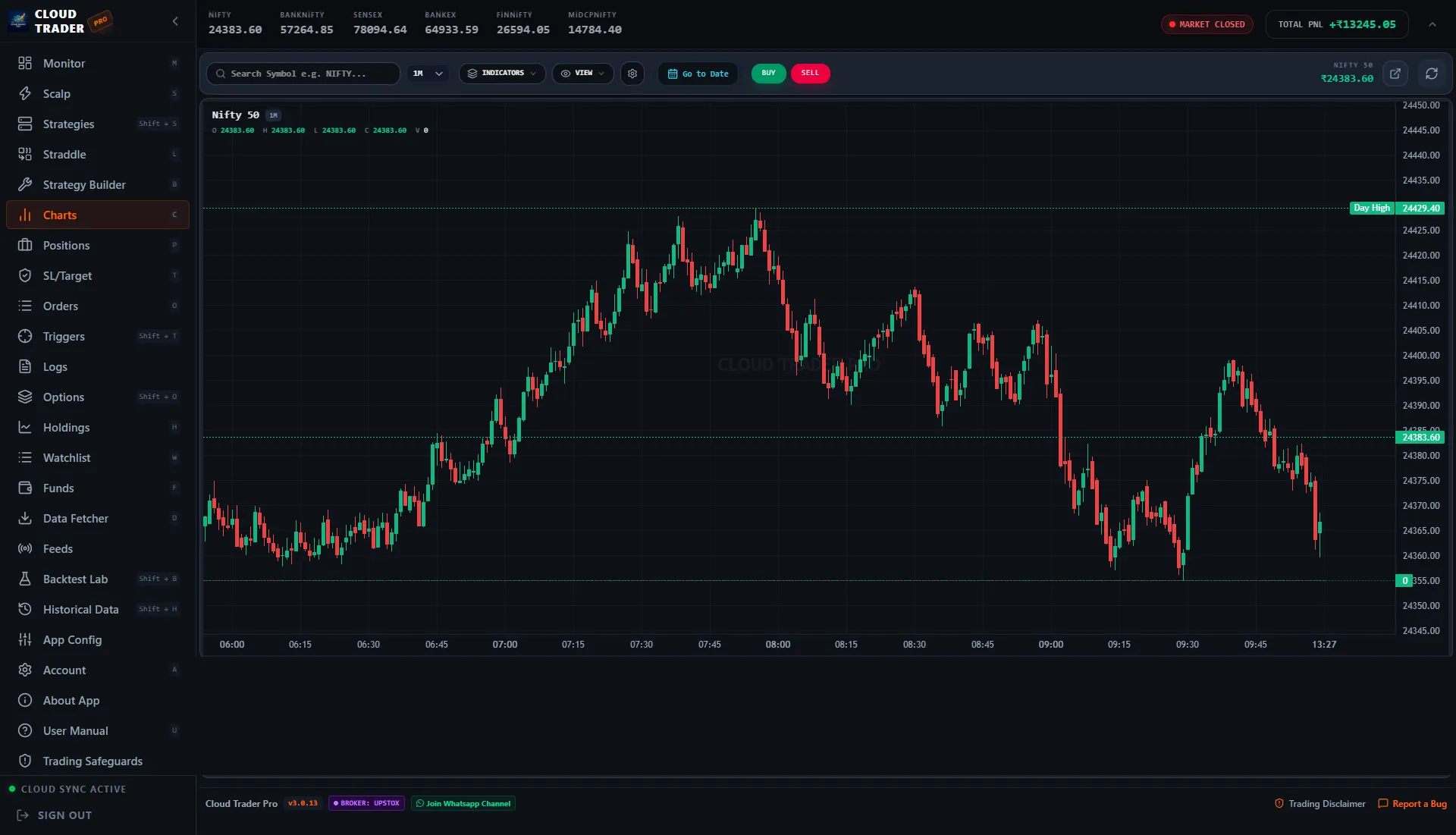Viewport: 1456px width, 835px height.
Task: Click the FINNIFTY 26594.05 ticker
Action: tap(523, 24)
